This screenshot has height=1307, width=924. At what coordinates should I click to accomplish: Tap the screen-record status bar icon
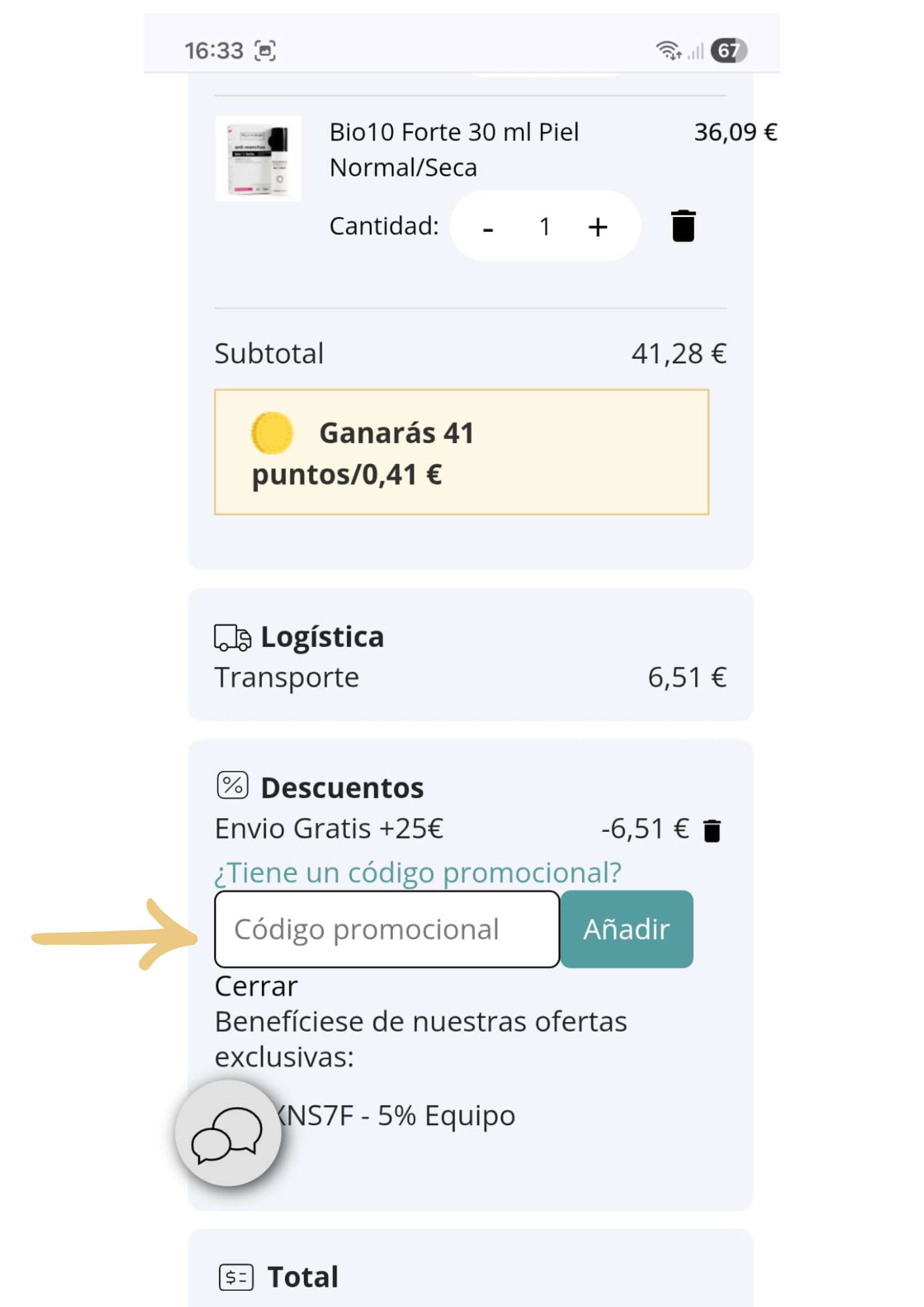pos(265,50)
